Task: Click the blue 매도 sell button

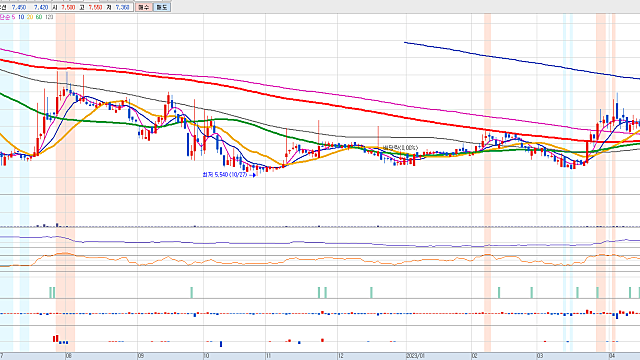Action: 162,7
